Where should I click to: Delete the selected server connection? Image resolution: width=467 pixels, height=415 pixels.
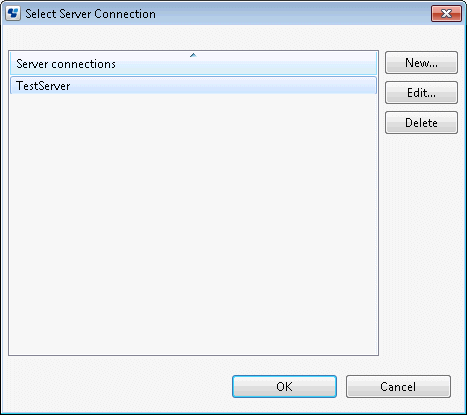pos(421,123)
